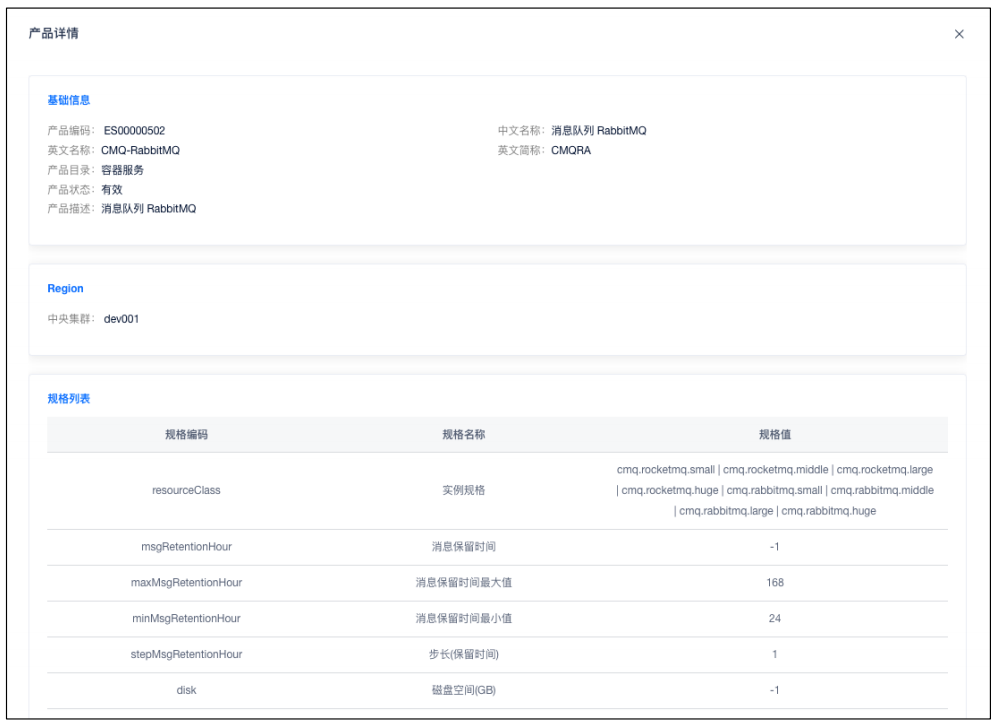
Task: Click the 产品目录 field label
Action: coord(70,170)
